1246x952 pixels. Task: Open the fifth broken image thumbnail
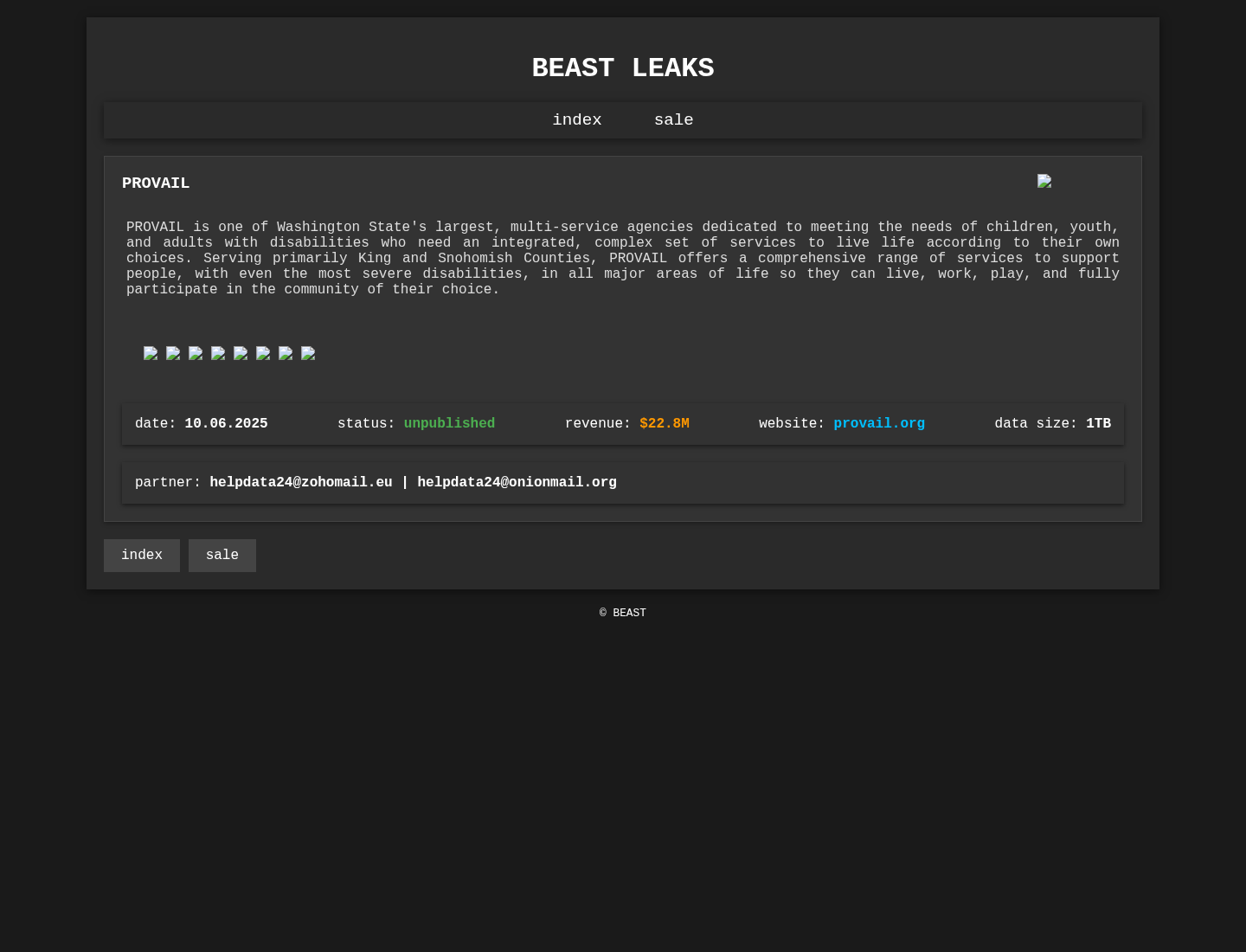pyautogui.click(x=241, y=353)
